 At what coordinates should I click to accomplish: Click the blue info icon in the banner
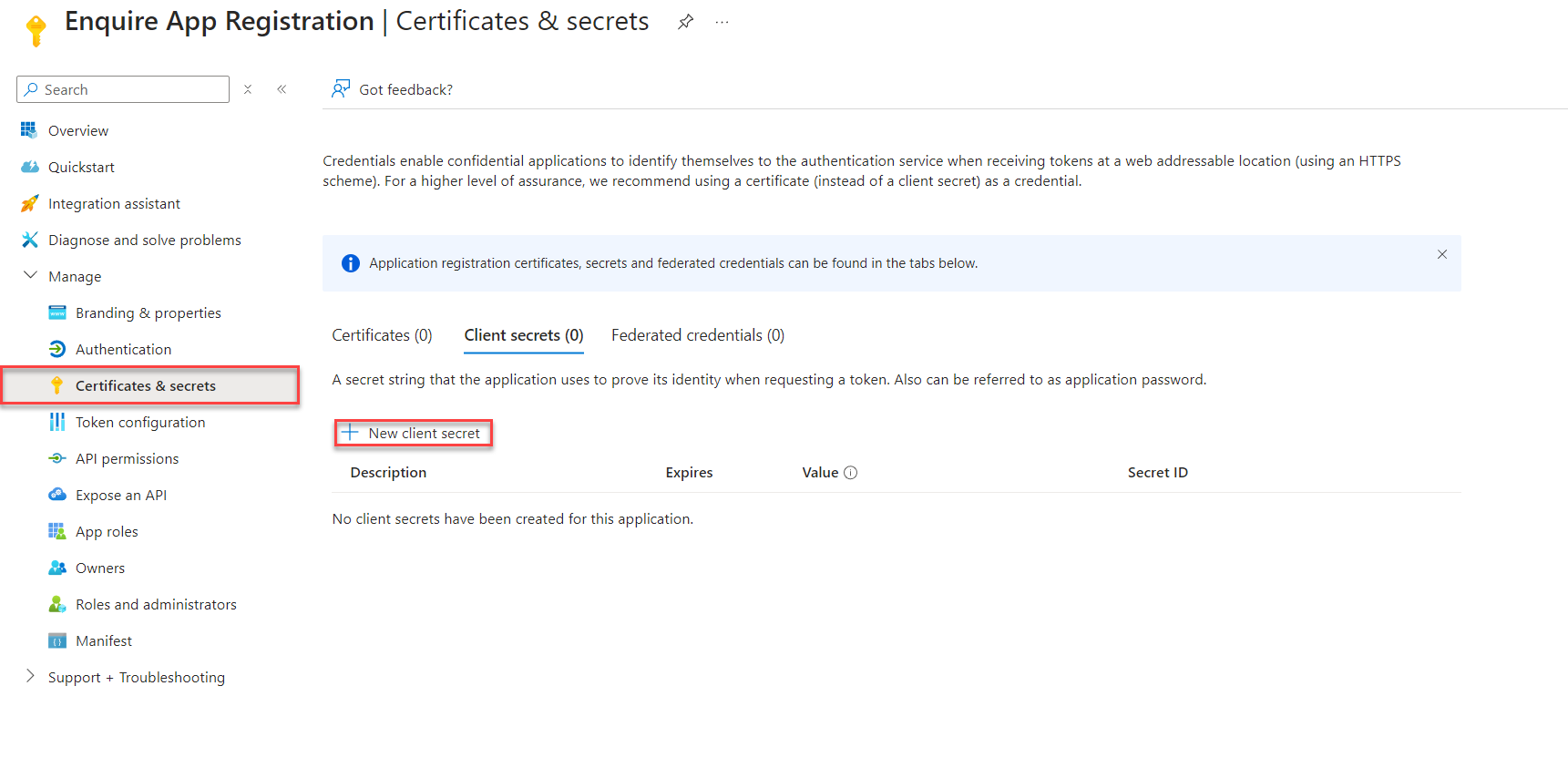(x=351, y=263)
